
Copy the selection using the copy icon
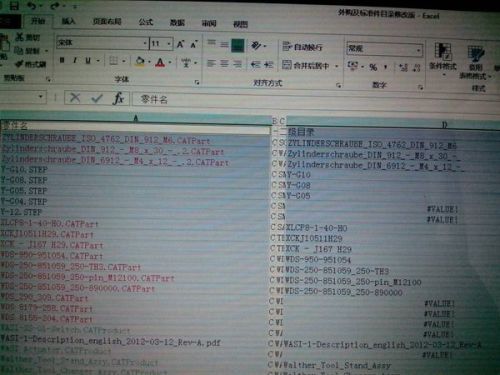(x=20, y=51)
